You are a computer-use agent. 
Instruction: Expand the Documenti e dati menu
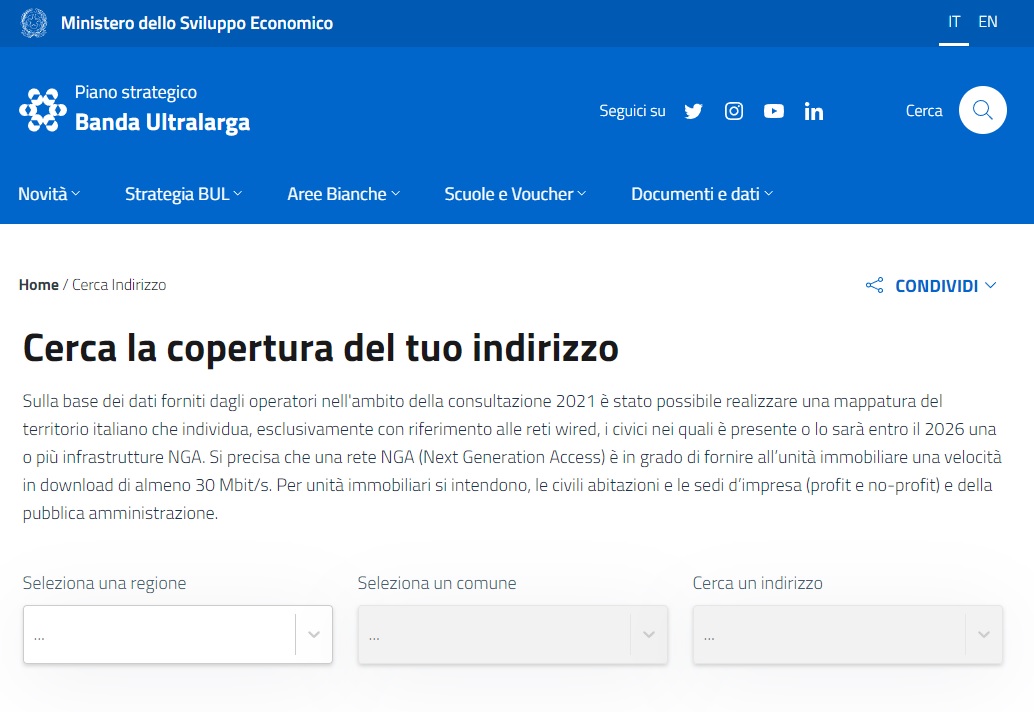pos(701,194)
